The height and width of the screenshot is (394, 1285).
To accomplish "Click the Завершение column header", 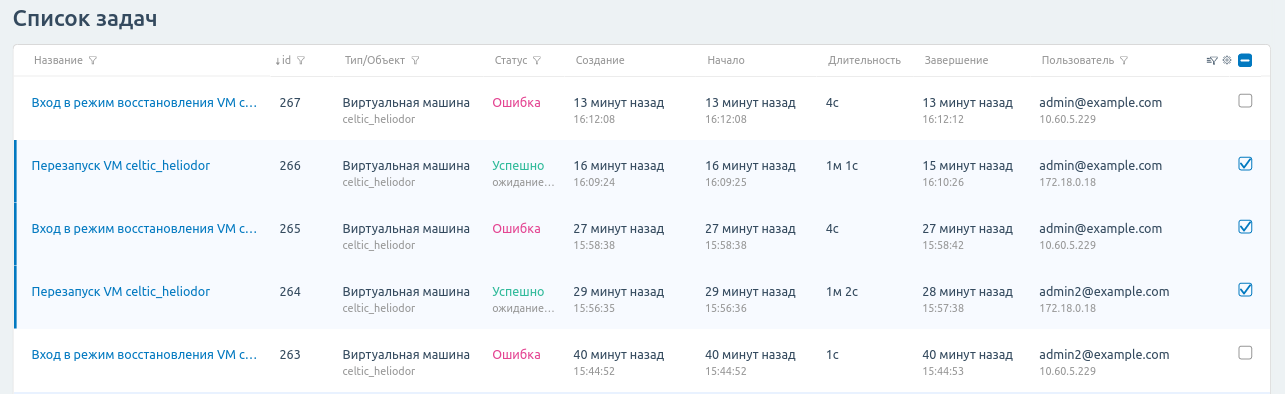I will [x=957, y=61].
